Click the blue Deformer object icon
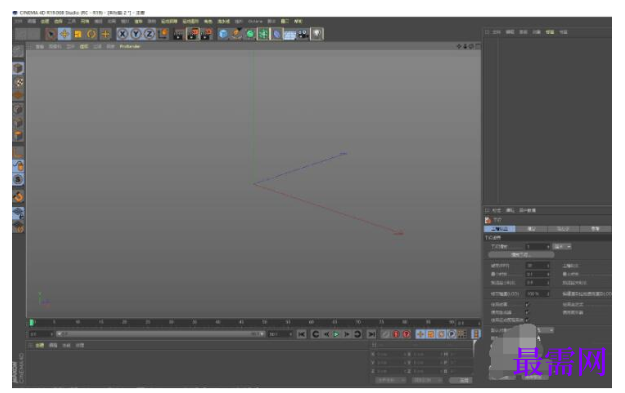Viewport: 625px width, 393px height. [x=276, y=34]
